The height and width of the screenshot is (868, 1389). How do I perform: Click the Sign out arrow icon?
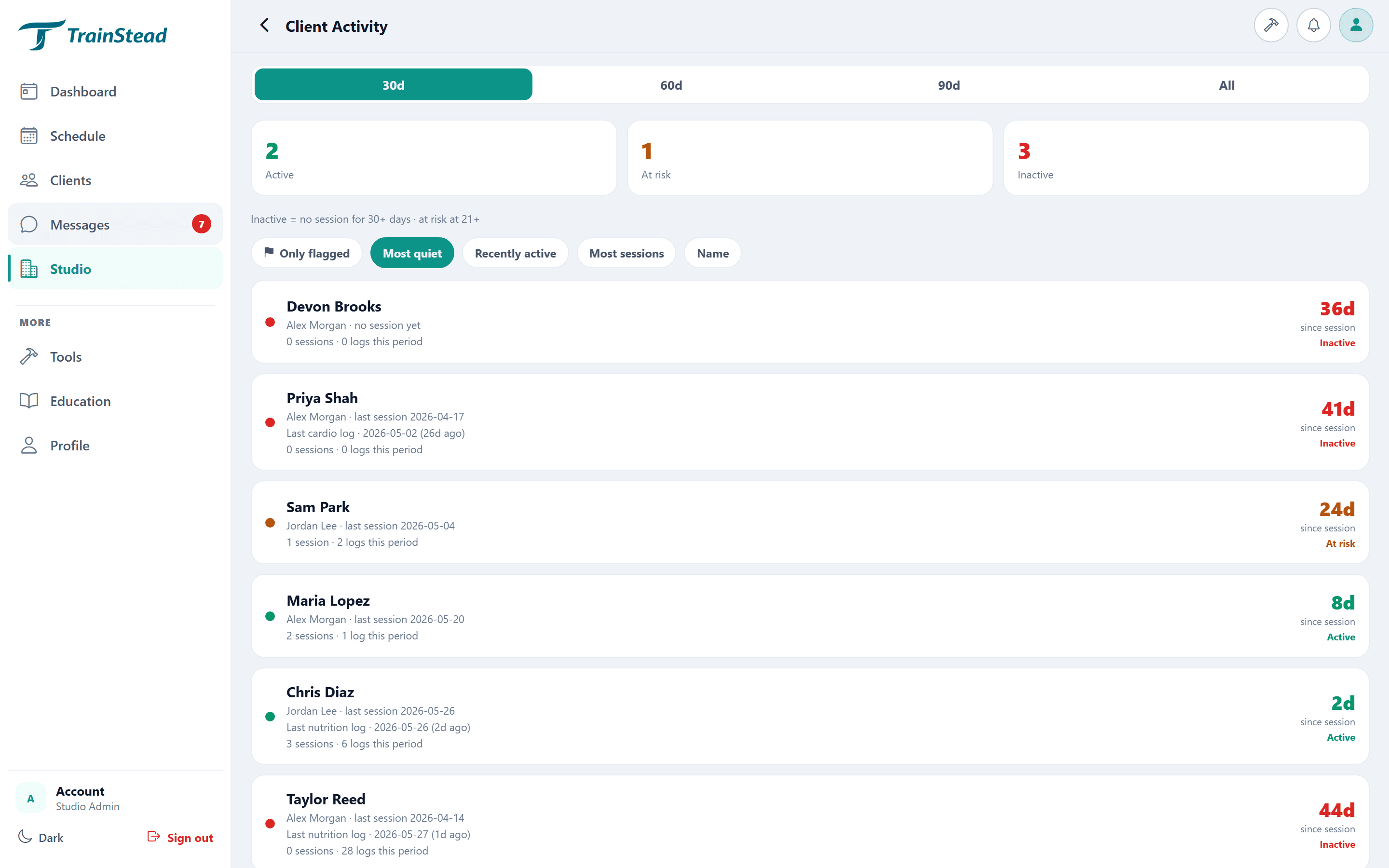pyautogui.click(x=153, y=837)
